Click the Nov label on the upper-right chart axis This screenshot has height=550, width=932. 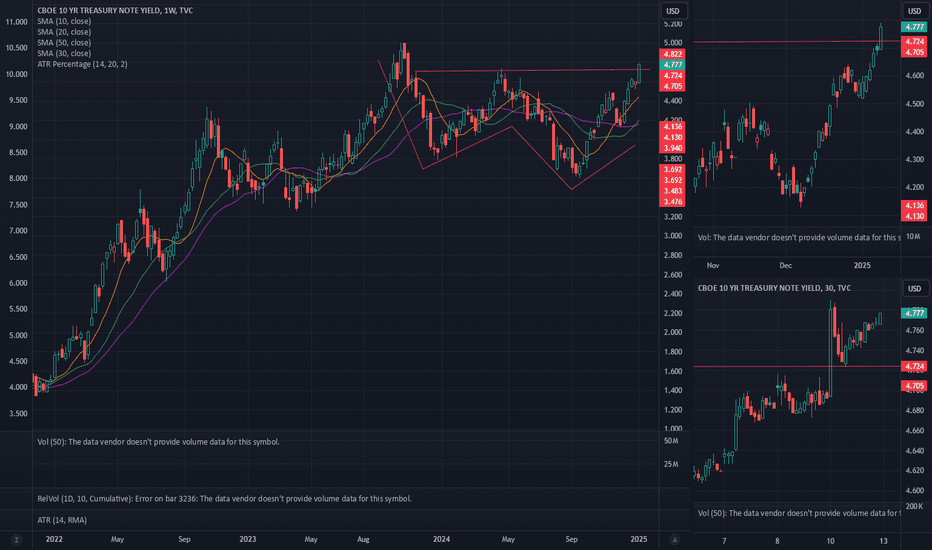(713, 265)
